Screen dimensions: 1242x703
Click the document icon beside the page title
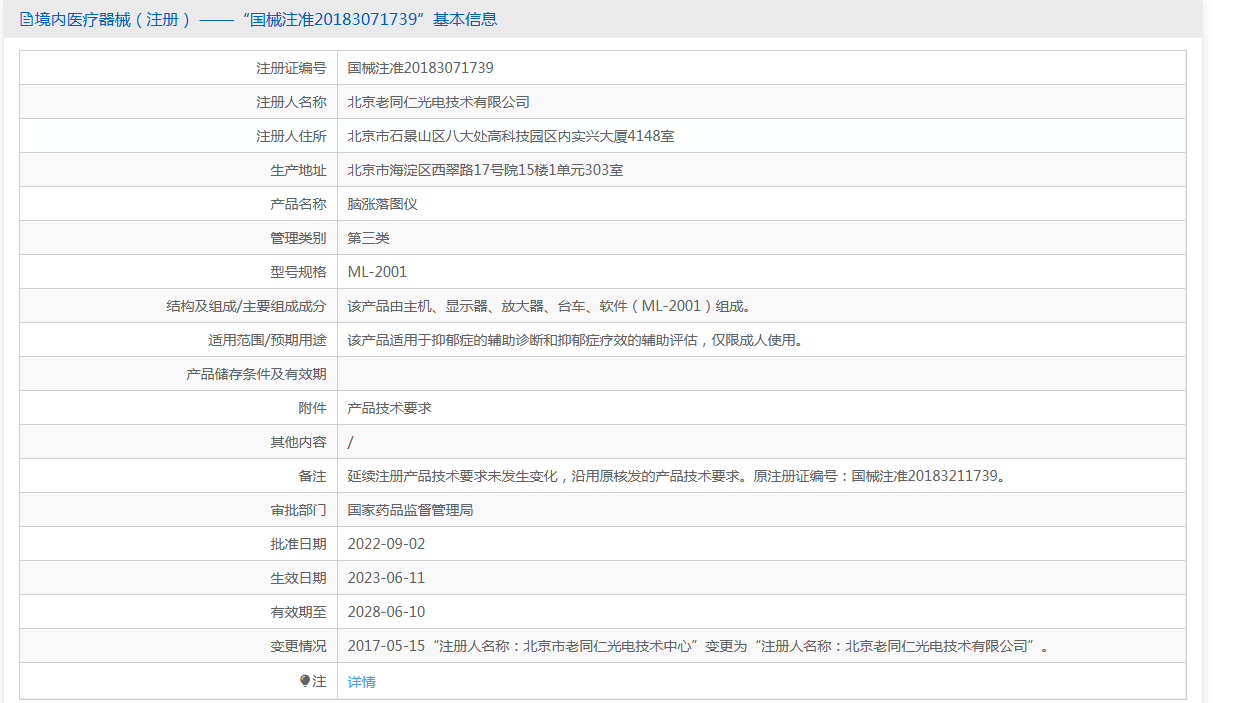(27, 19)
